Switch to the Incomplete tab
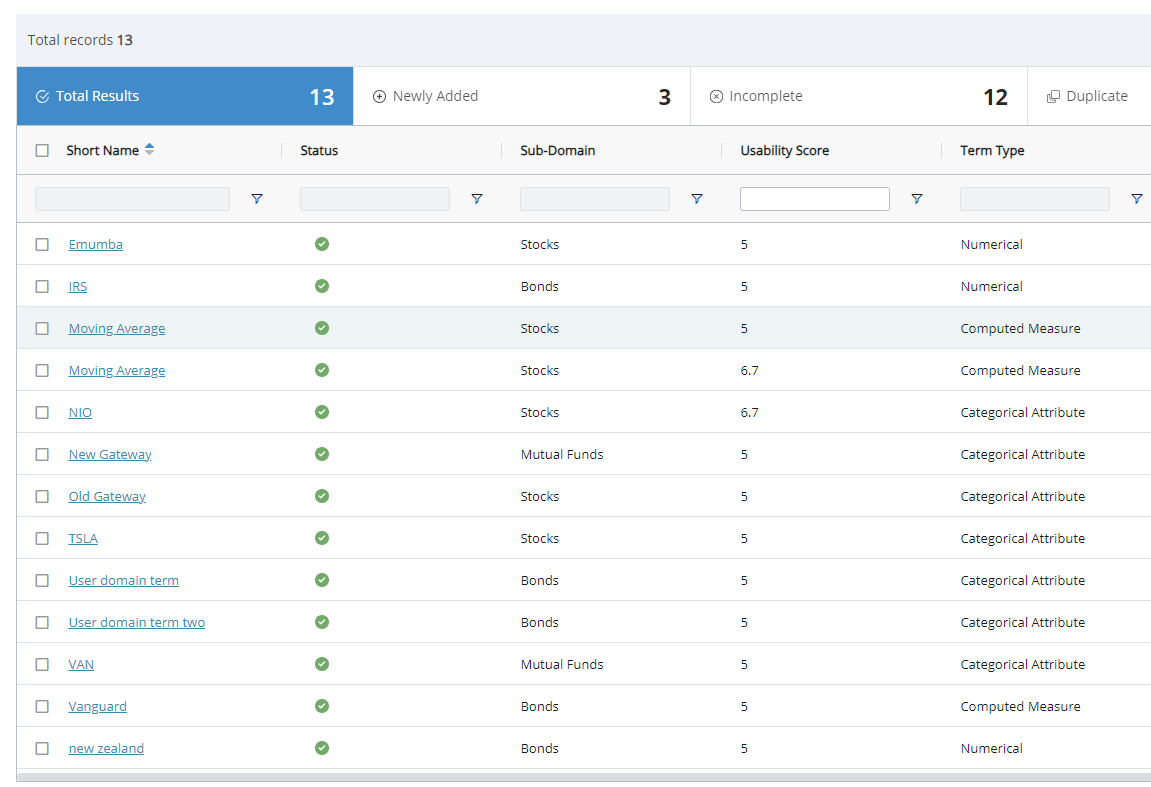Viewport: 1151px width, 787px height. pyautogui.click(x=859, y=96)
